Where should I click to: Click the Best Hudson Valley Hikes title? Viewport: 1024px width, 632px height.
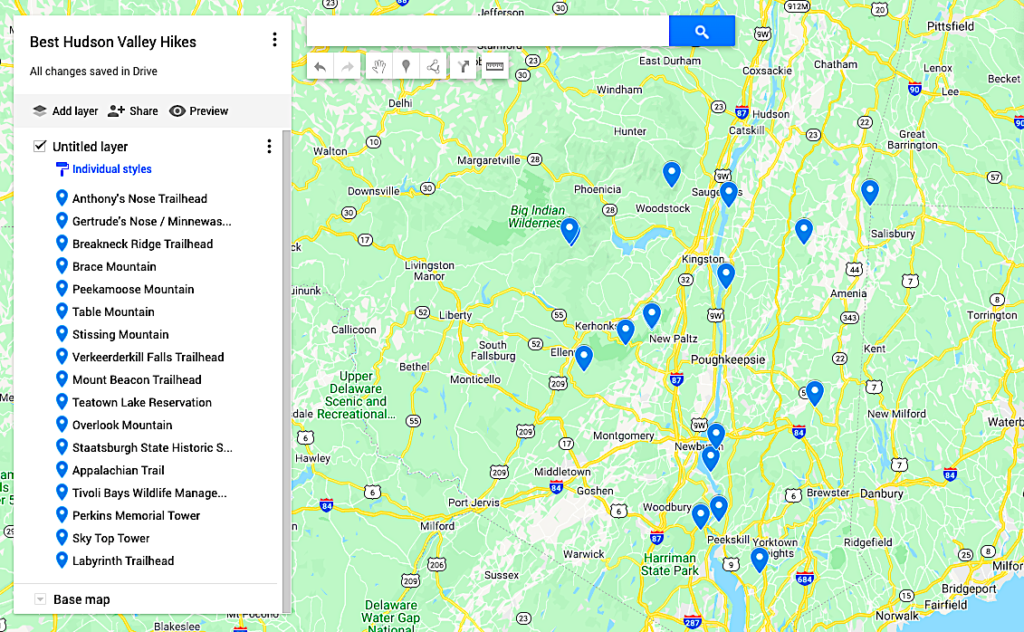coord(113,42)
